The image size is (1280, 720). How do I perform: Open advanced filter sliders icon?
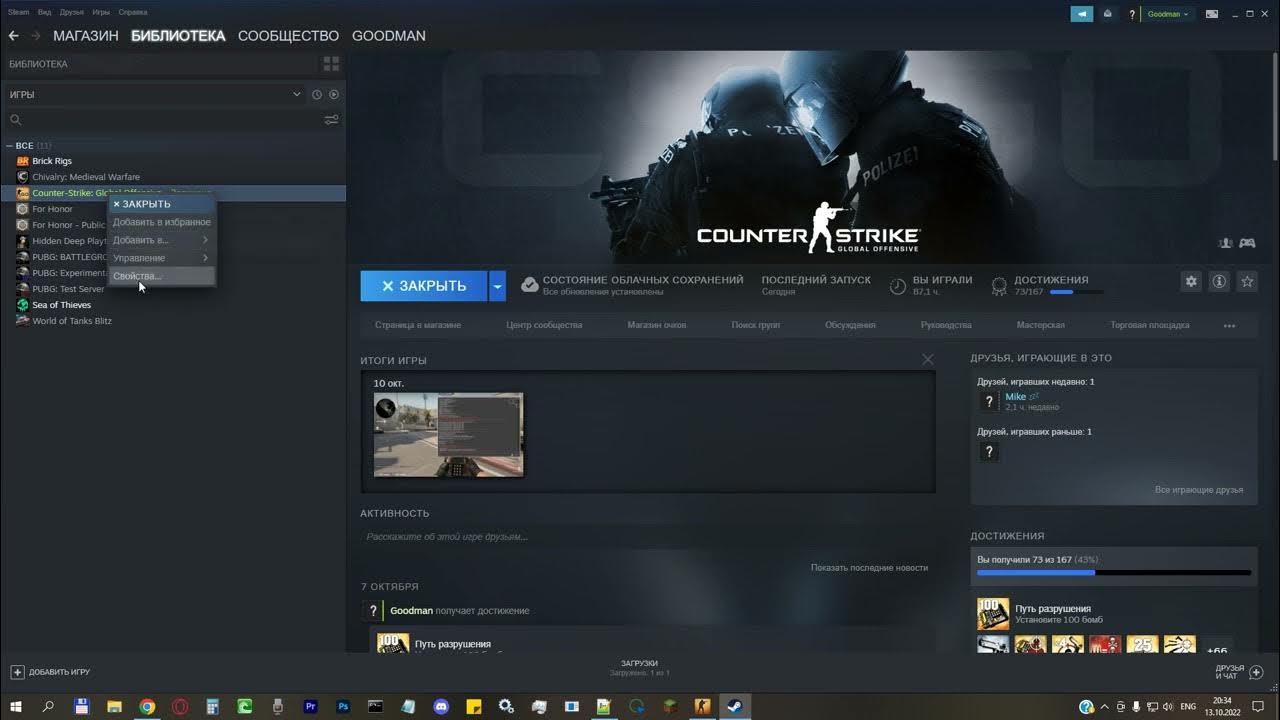[x=331, y=120]
